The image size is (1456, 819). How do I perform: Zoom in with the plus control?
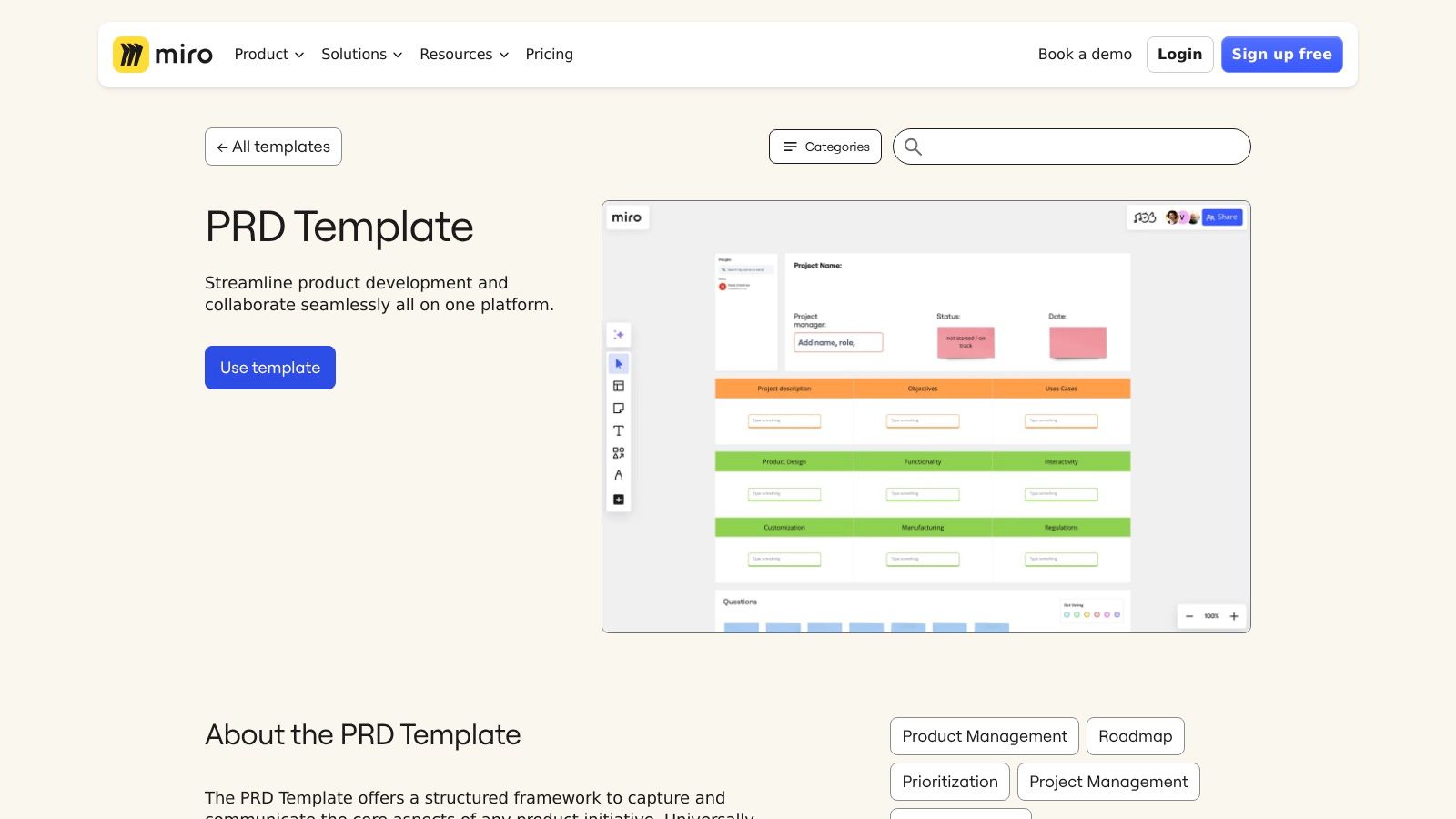click(x=1234, y=616)
